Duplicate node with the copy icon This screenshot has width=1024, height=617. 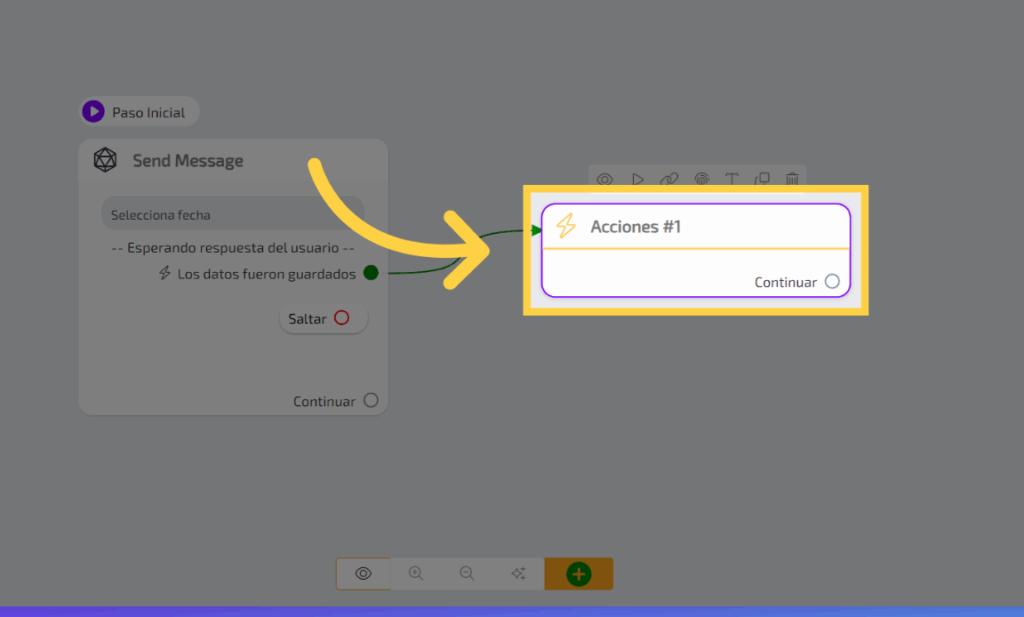(x=762, y=179)
